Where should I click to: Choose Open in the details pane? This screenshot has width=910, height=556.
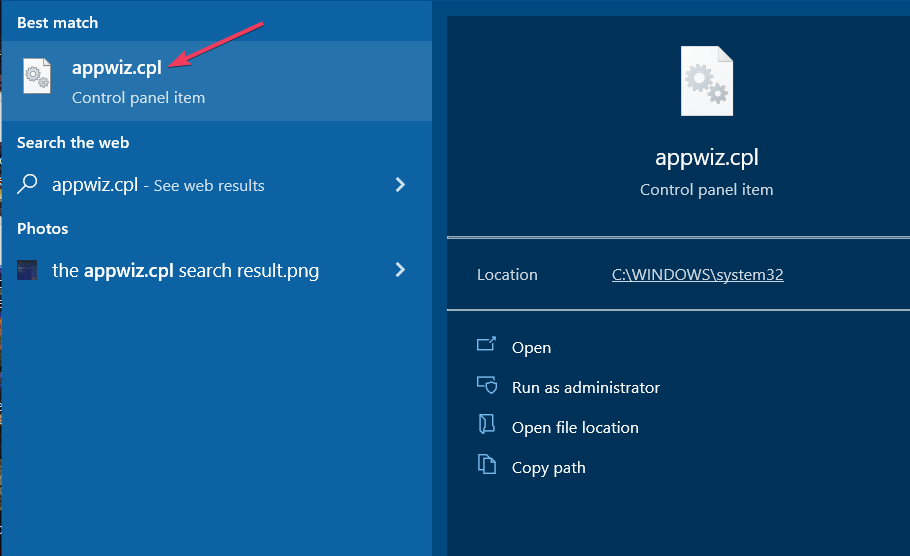[x=531, y=348]
